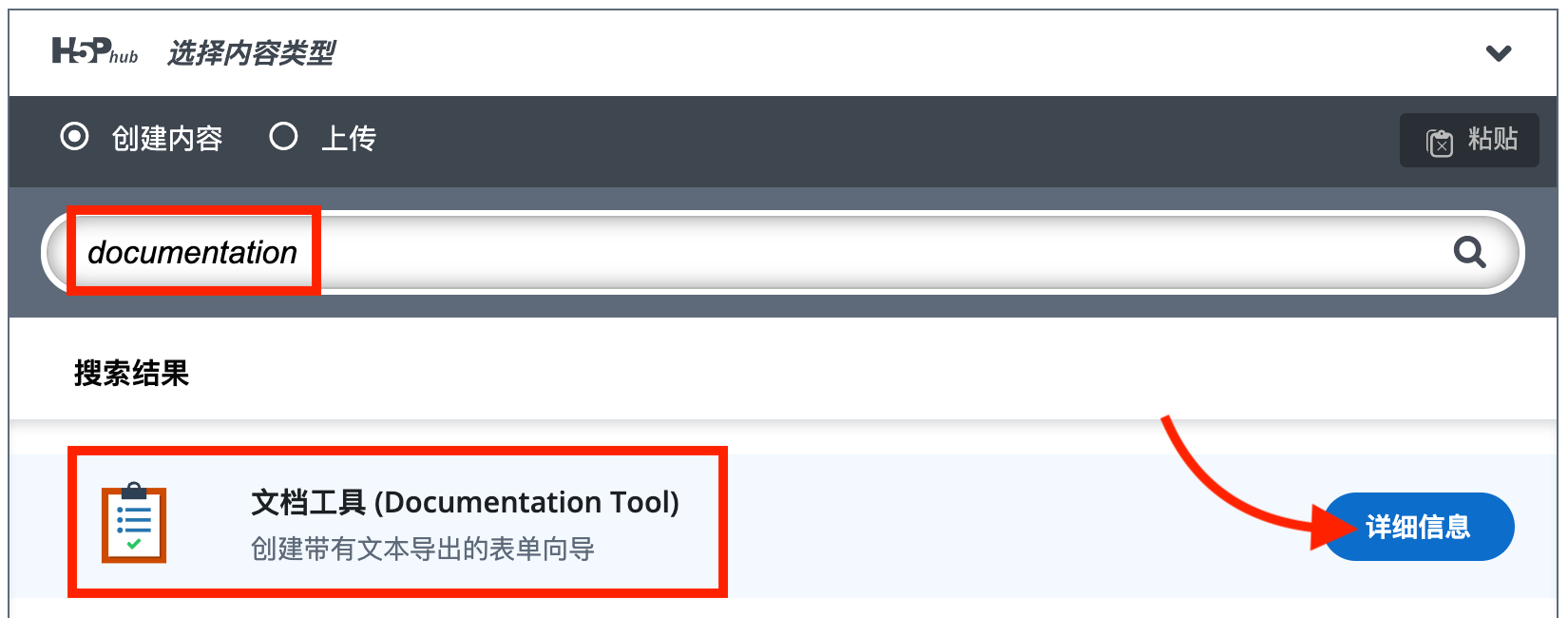
Task: Click the 创建内容 tab label text
Action: (x=167, y=139)
